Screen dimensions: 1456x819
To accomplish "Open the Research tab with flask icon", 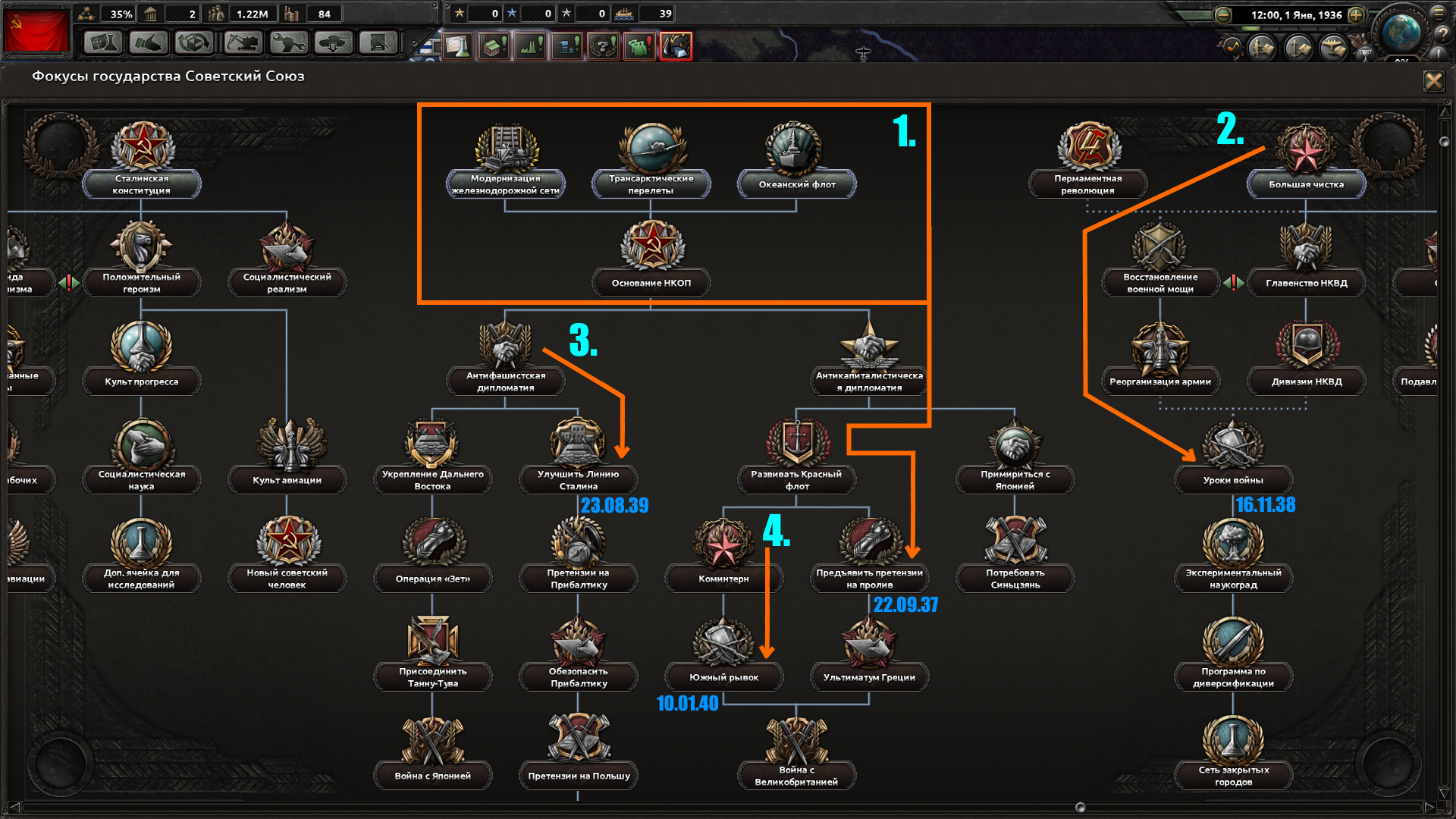I will pyautogui.click(x=102, y=42).
